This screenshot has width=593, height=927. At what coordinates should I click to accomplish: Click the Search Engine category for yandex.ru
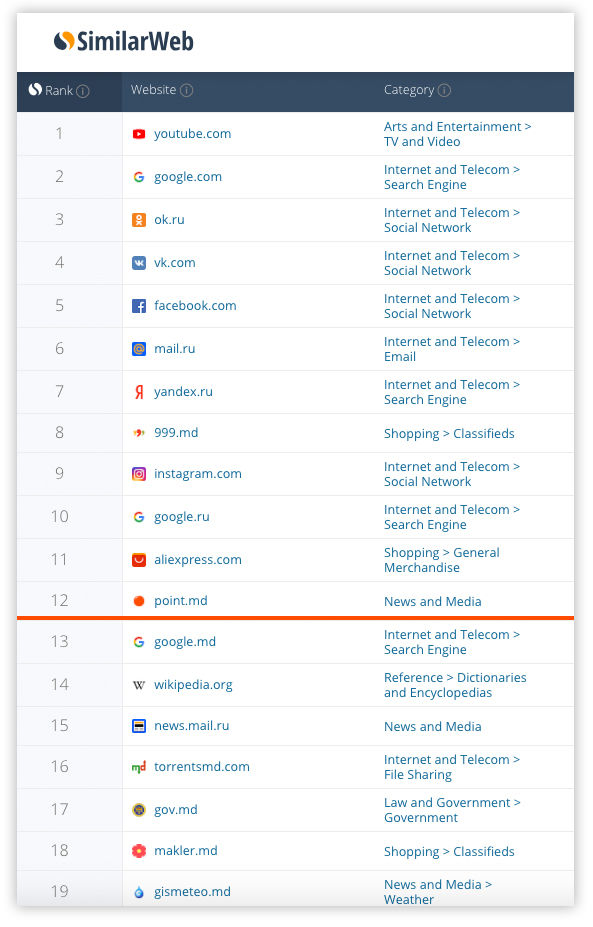426,400
